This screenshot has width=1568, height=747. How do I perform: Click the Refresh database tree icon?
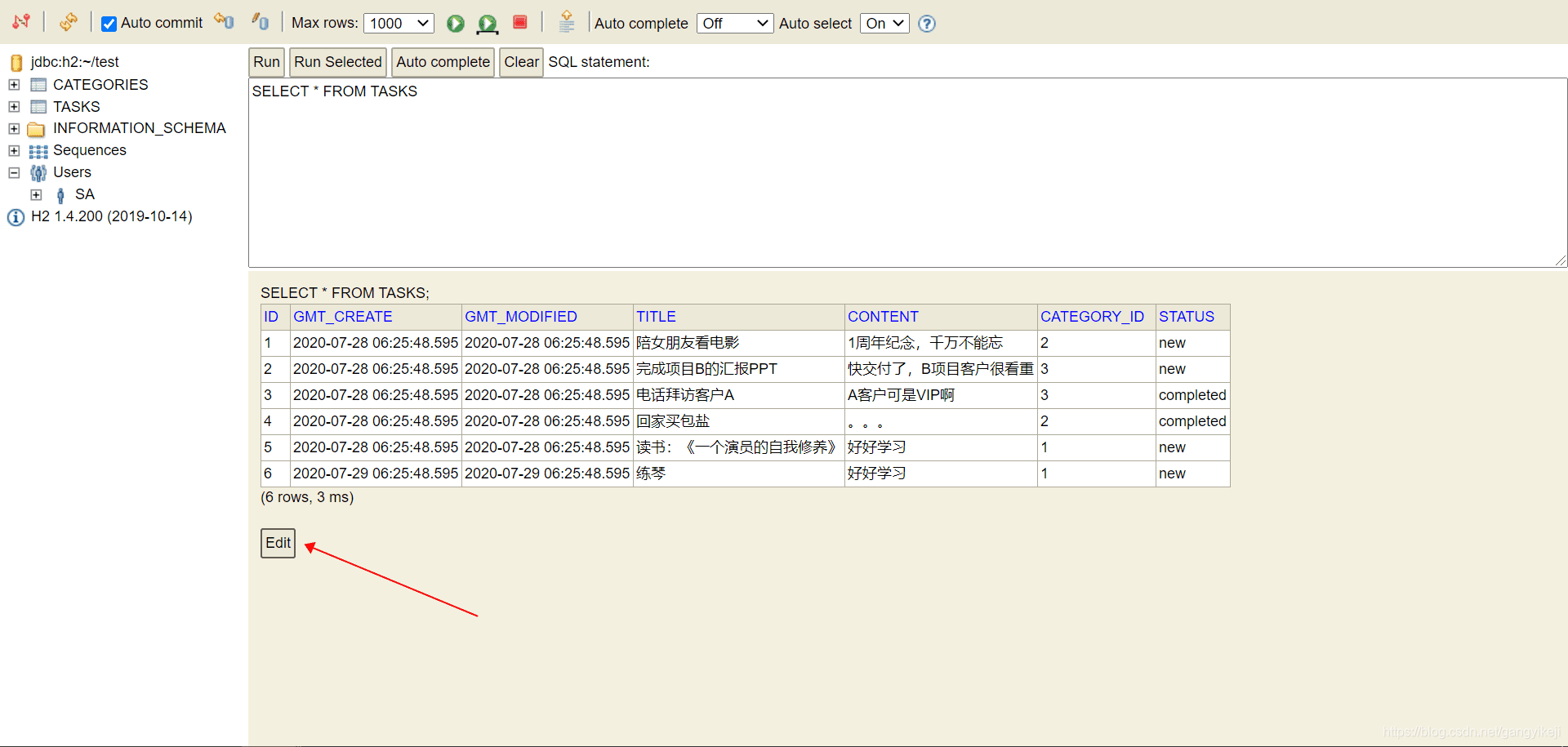(x=69, y=22)
